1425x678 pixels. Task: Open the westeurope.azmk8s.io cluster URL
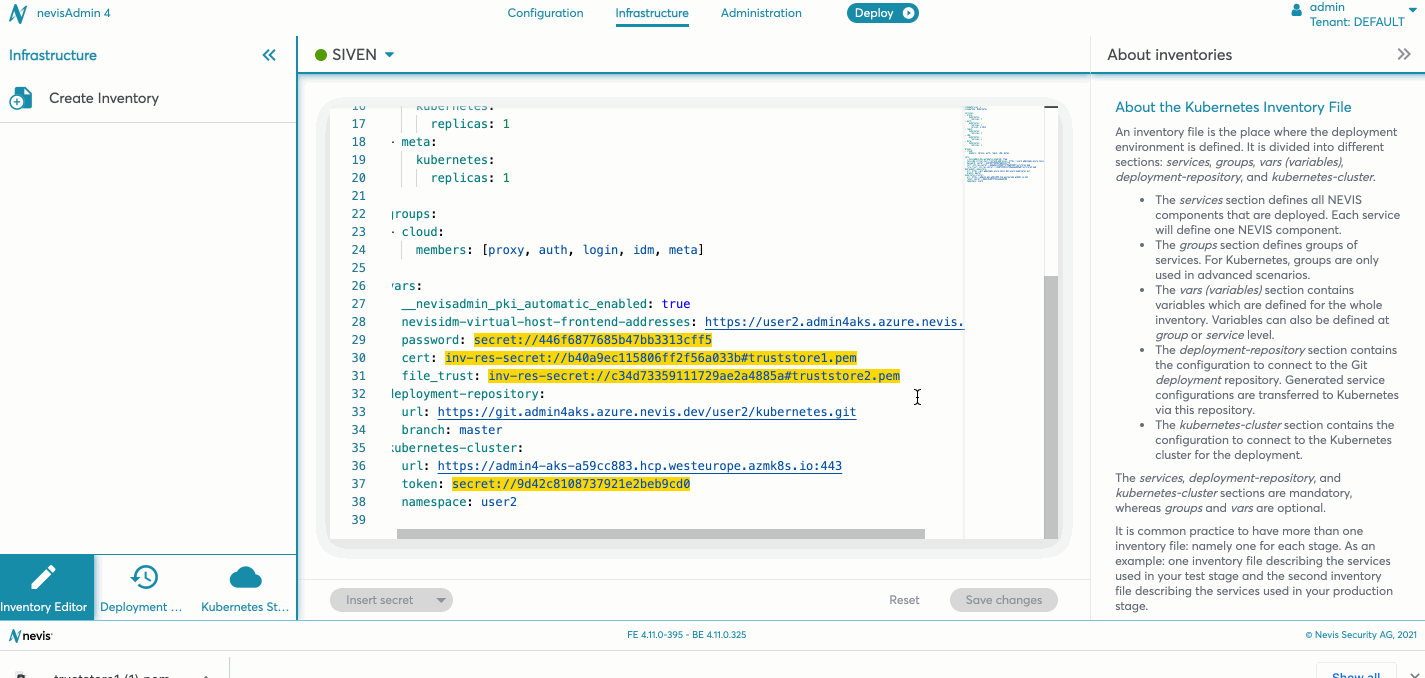(640, 466)
